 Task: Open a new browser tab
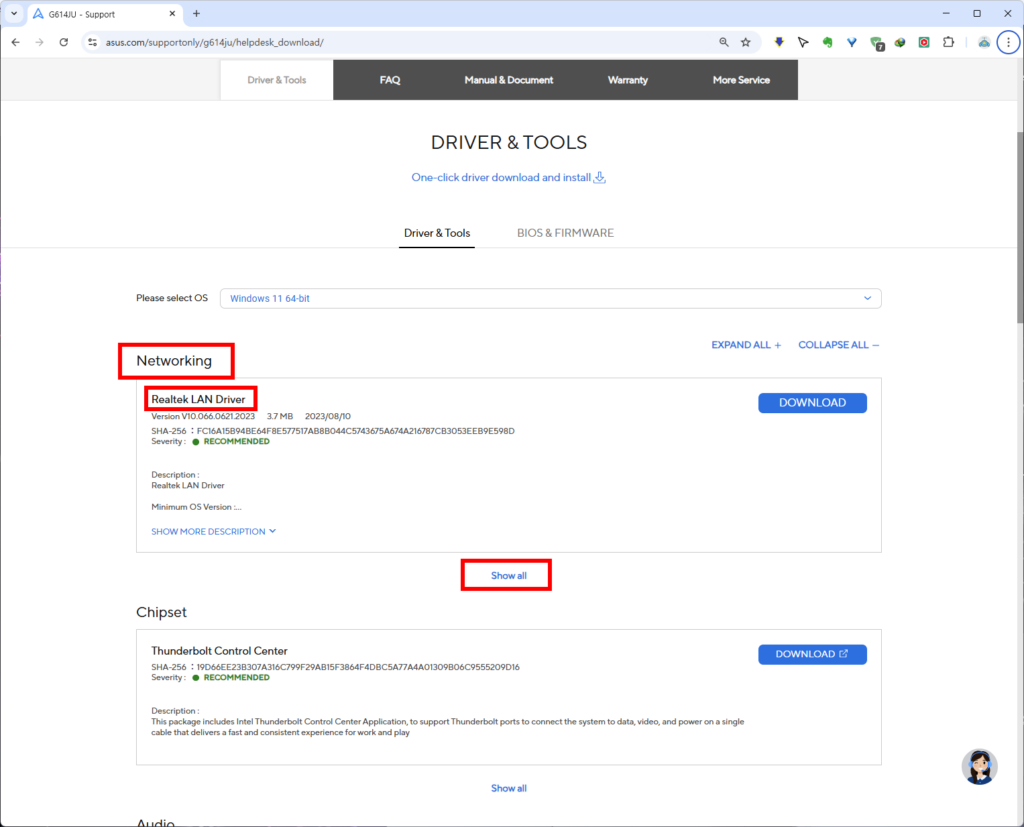(x=197, y=14)
